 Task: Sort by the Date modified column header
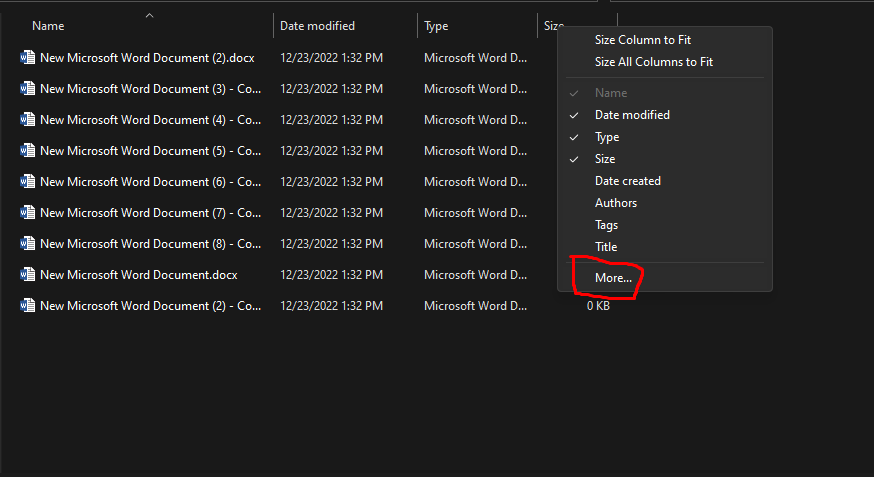pos(317,26)
